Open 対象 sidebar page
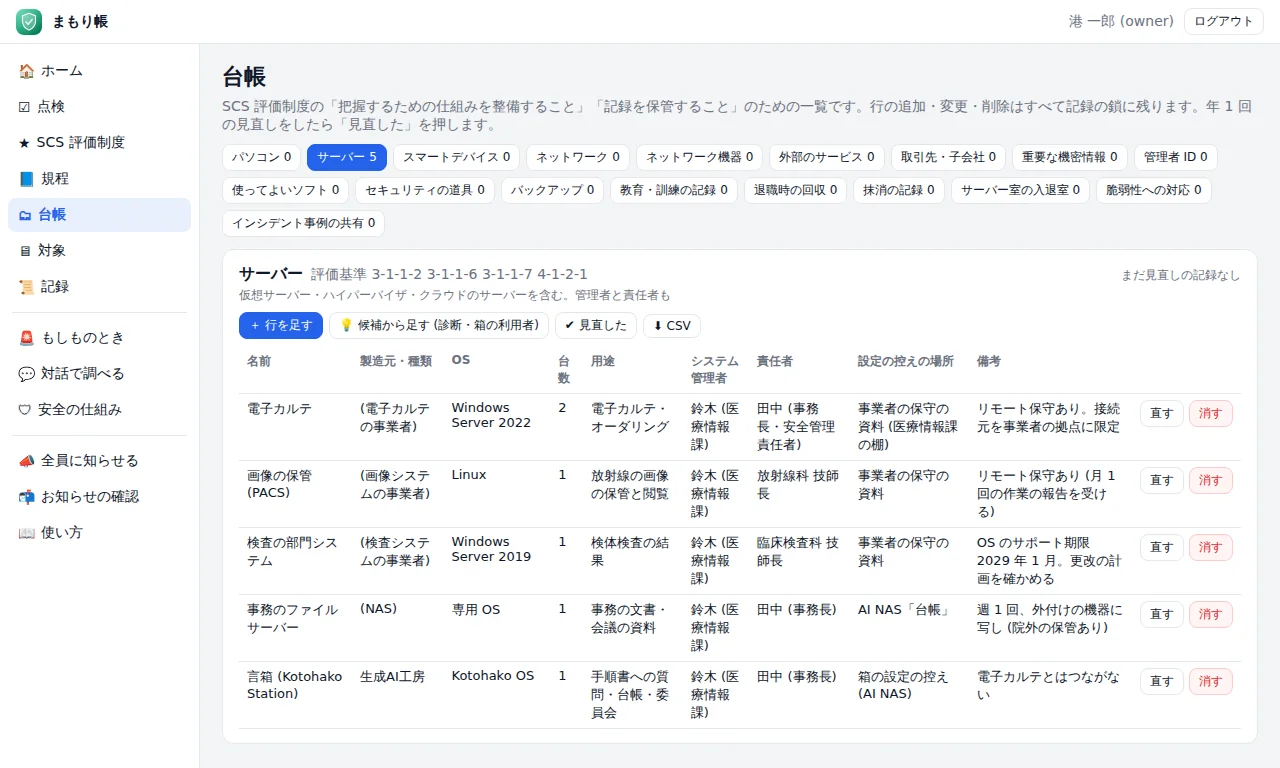This screenshot has width=1280, height=768. 99,251
